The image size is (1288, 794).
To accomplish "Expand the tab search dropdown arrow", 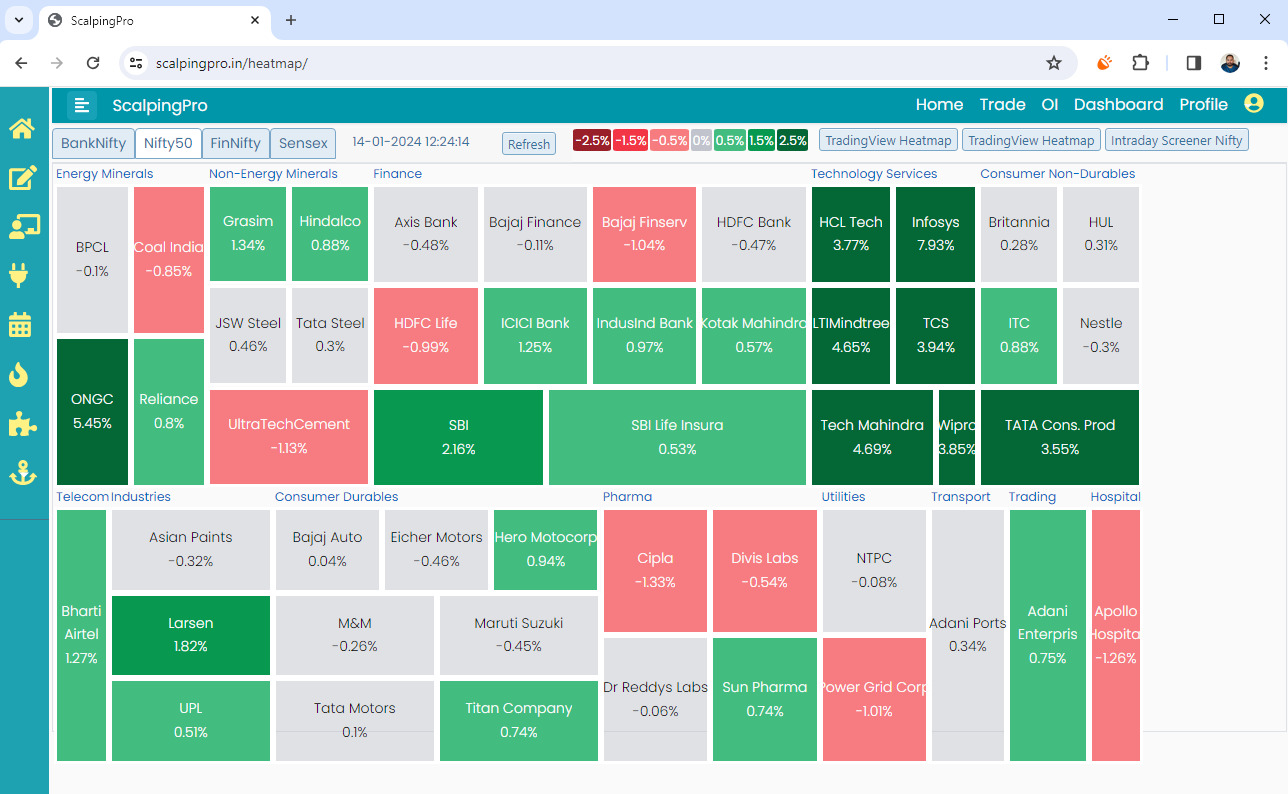I will (x=19, y=20).
